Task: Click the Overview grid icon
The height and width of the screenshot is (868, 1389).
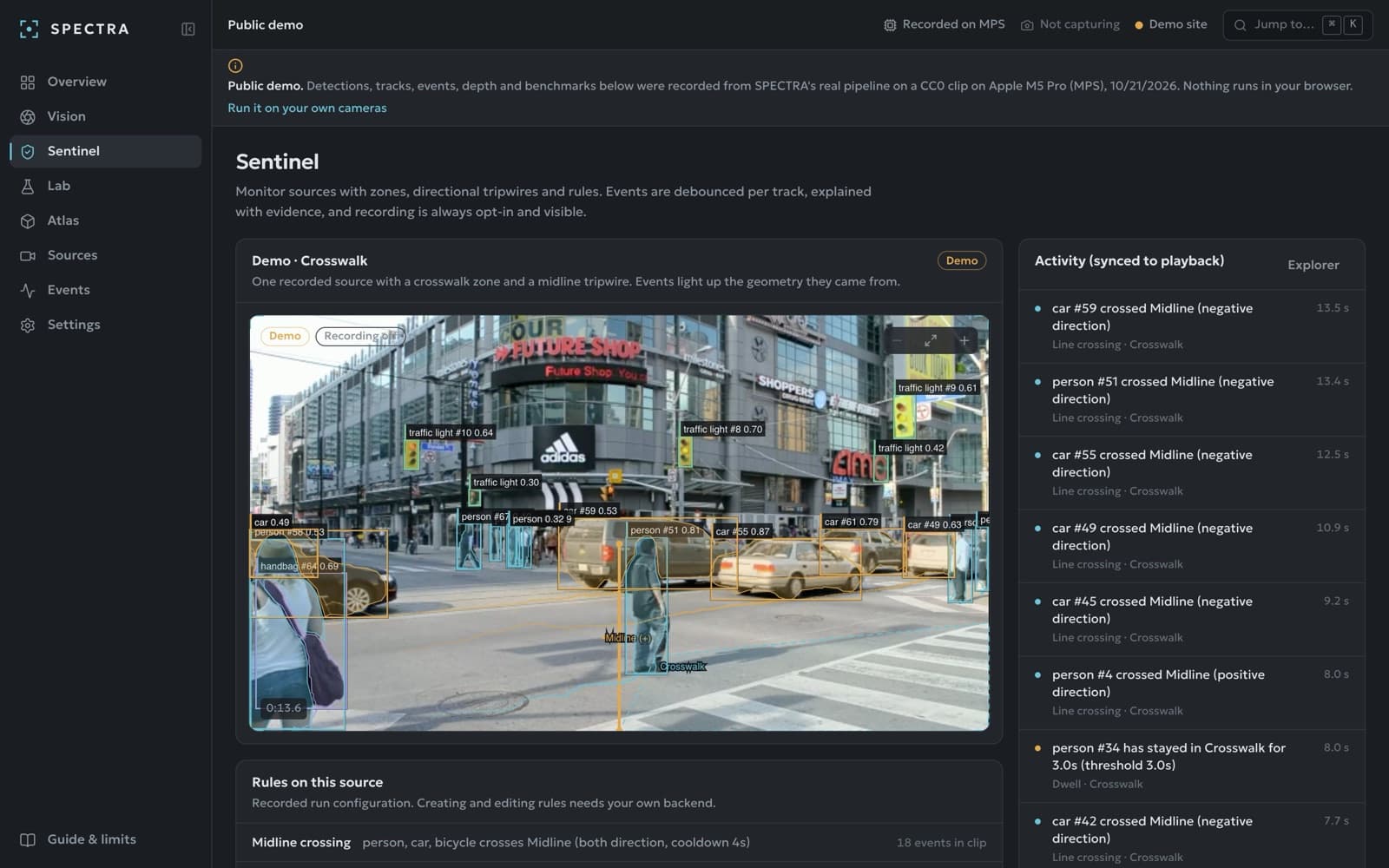Action: [28, 82]
